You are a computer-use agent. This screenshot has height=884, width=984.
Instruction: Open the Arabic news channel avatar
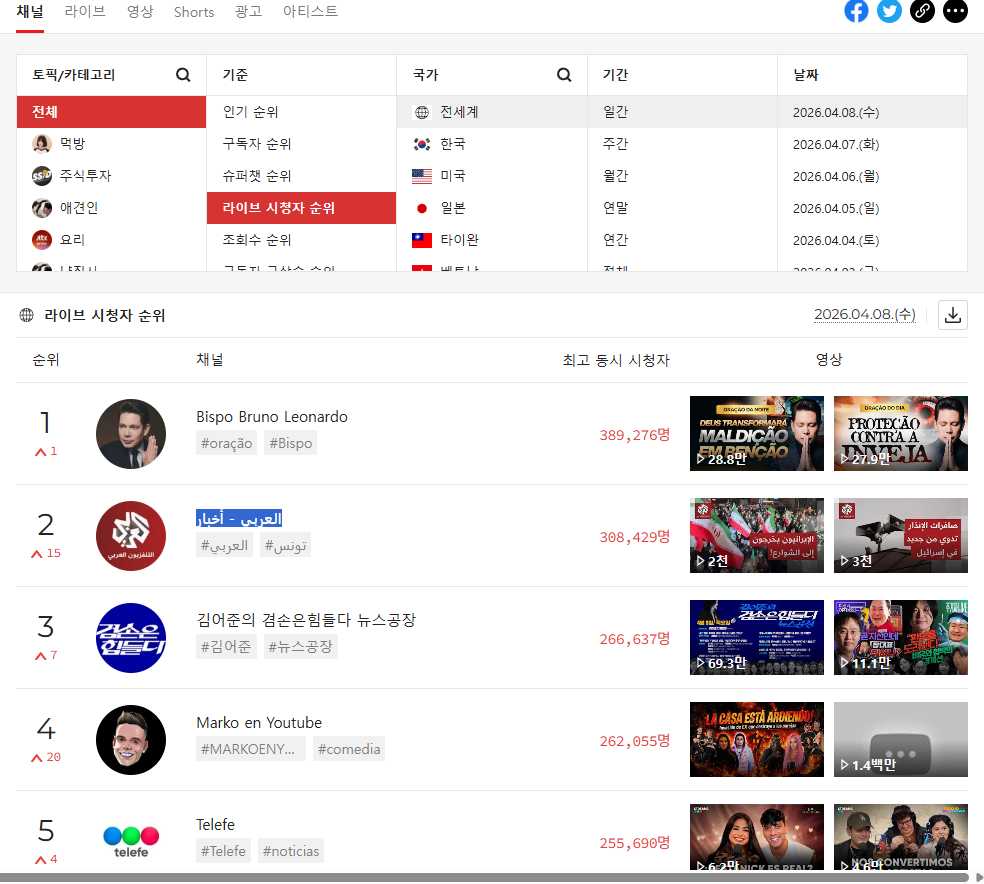[131, 536]
